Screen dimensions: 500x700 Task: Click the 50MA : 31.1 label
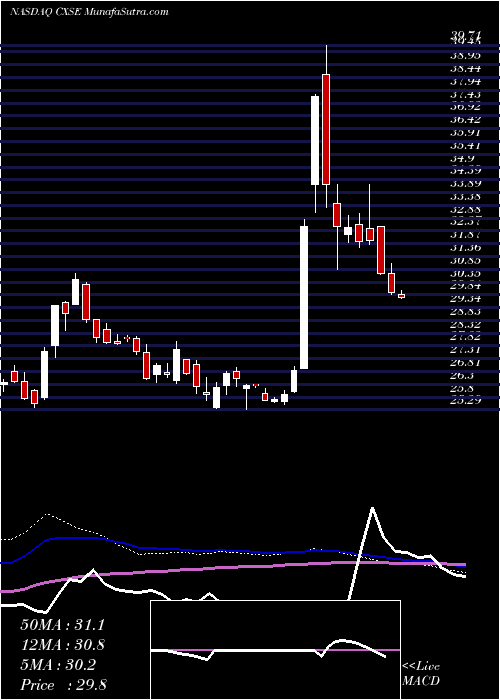click(x=62, y=625)
